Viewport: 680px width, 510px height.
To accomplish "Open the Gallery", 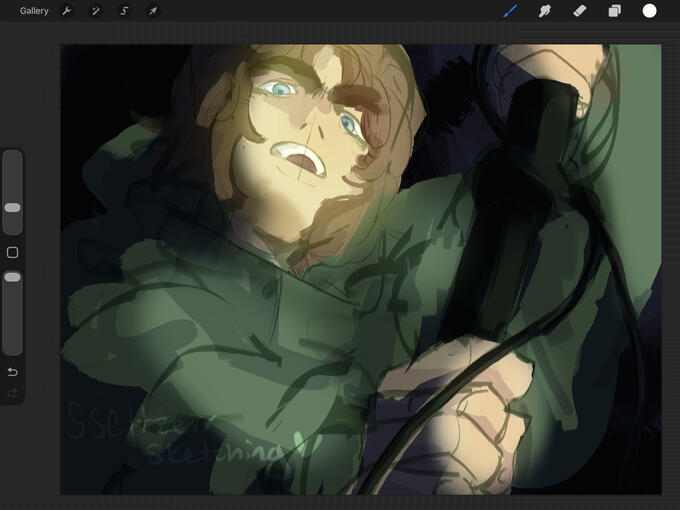I will (34, 11).
